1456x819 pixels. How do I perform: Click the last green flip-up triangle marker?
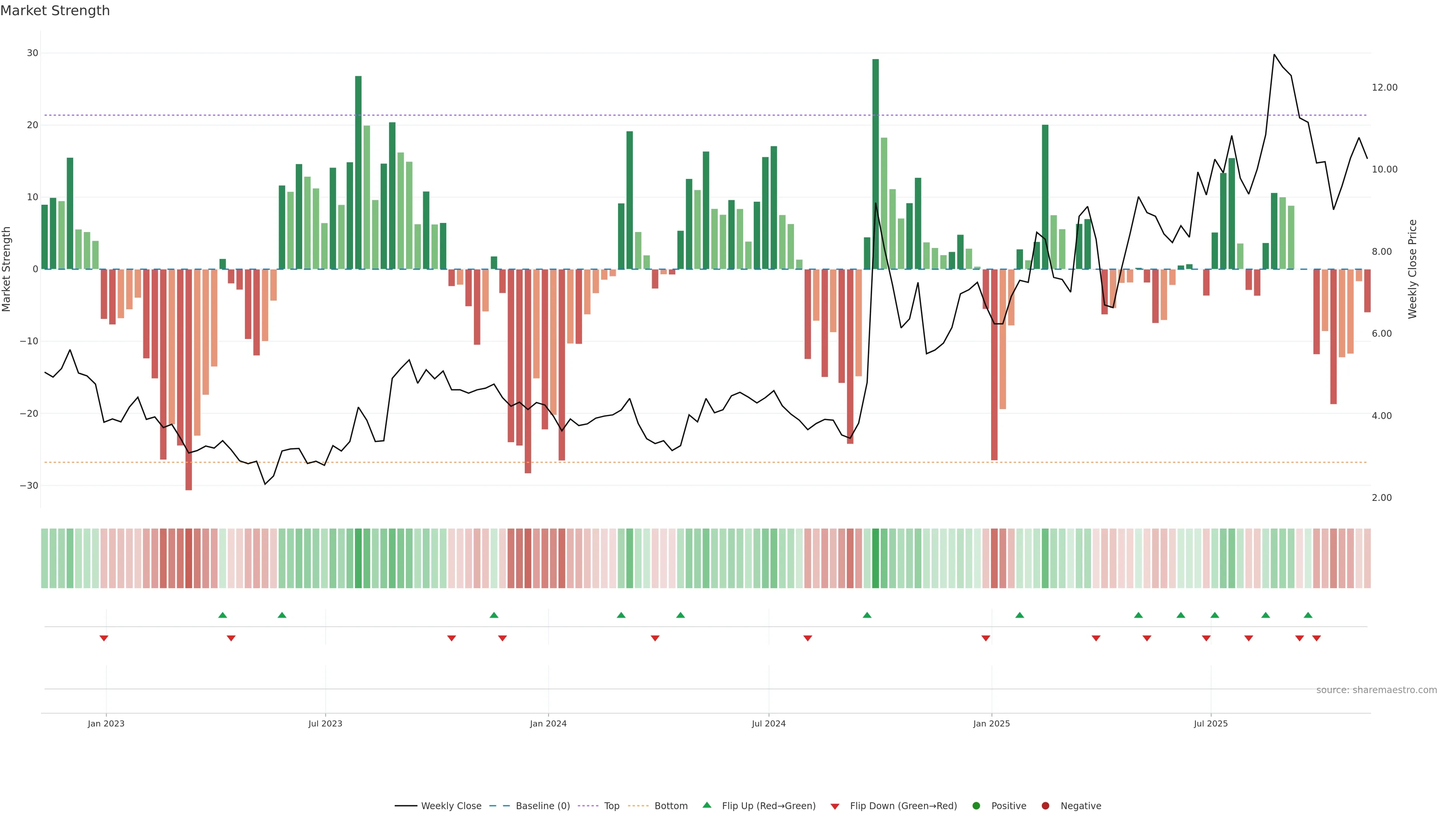(x=1308, y=615)
